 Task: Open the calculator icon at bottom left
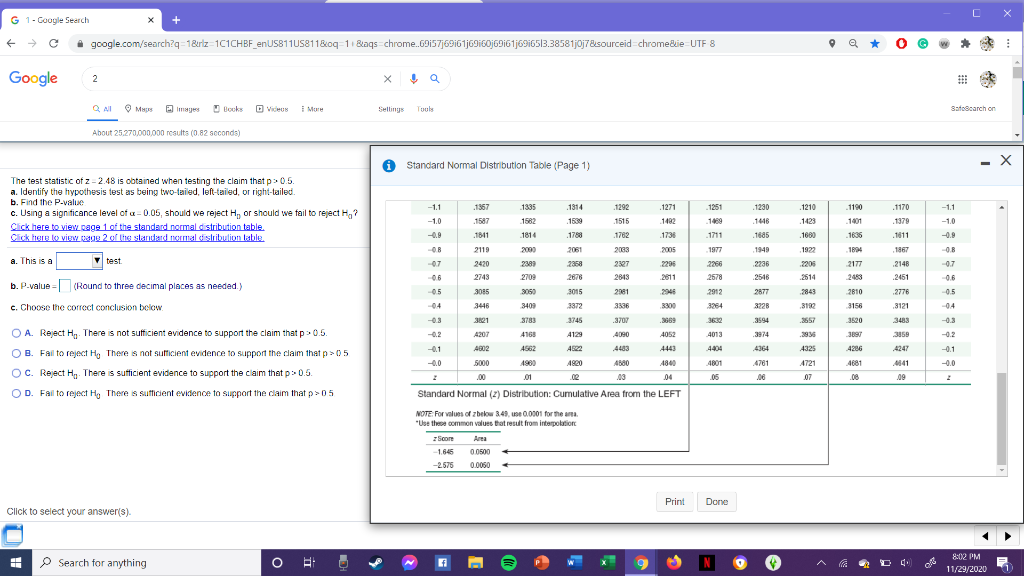[12, 535]
